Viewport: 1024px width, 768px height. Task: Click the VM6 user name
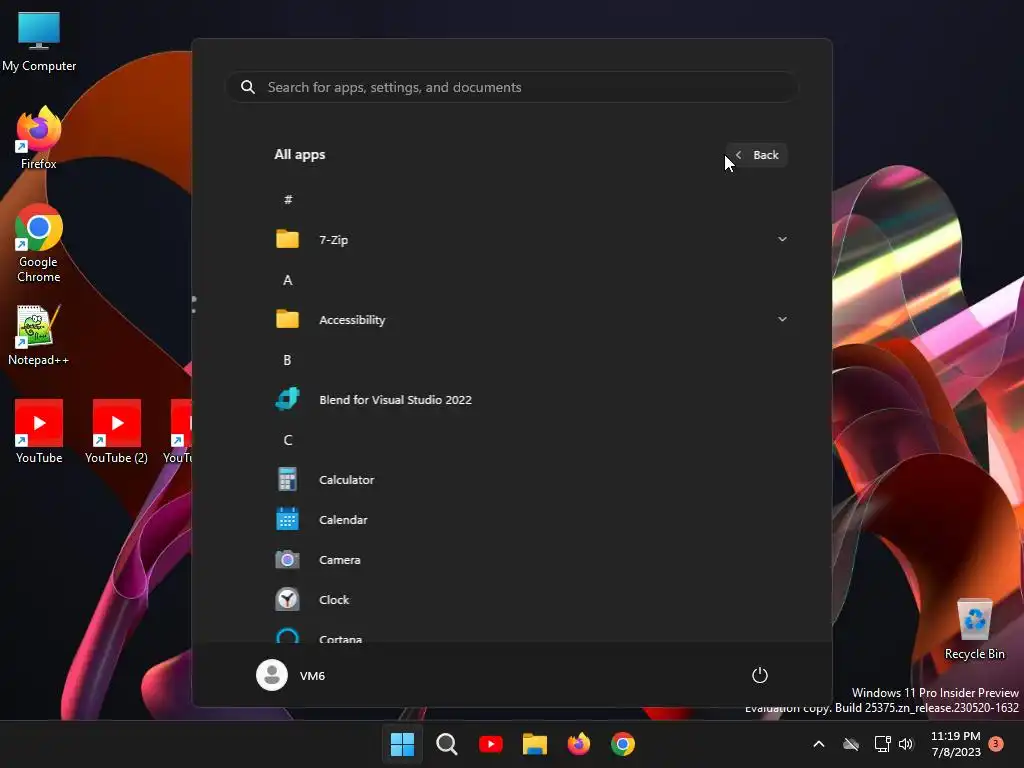point(312,676)
